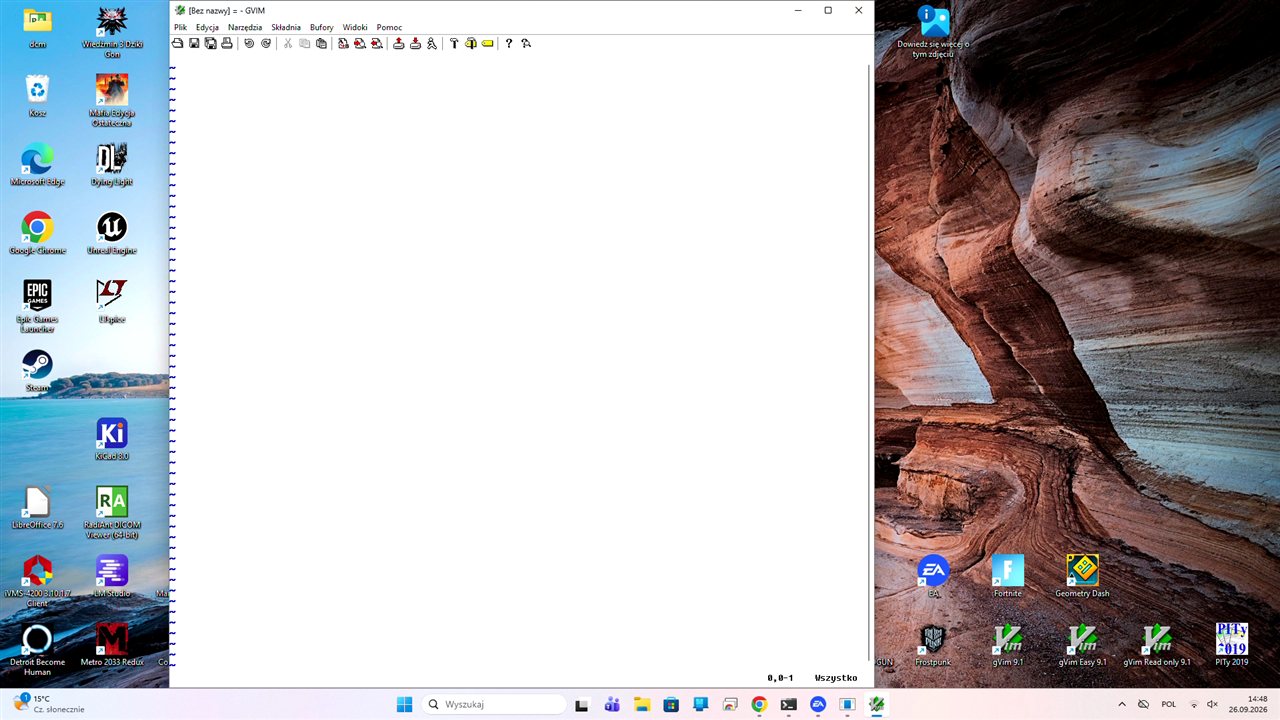Screen dimensions: 1280x720
Task: Click the Paste clipboard icon
Action: (321, 43)
